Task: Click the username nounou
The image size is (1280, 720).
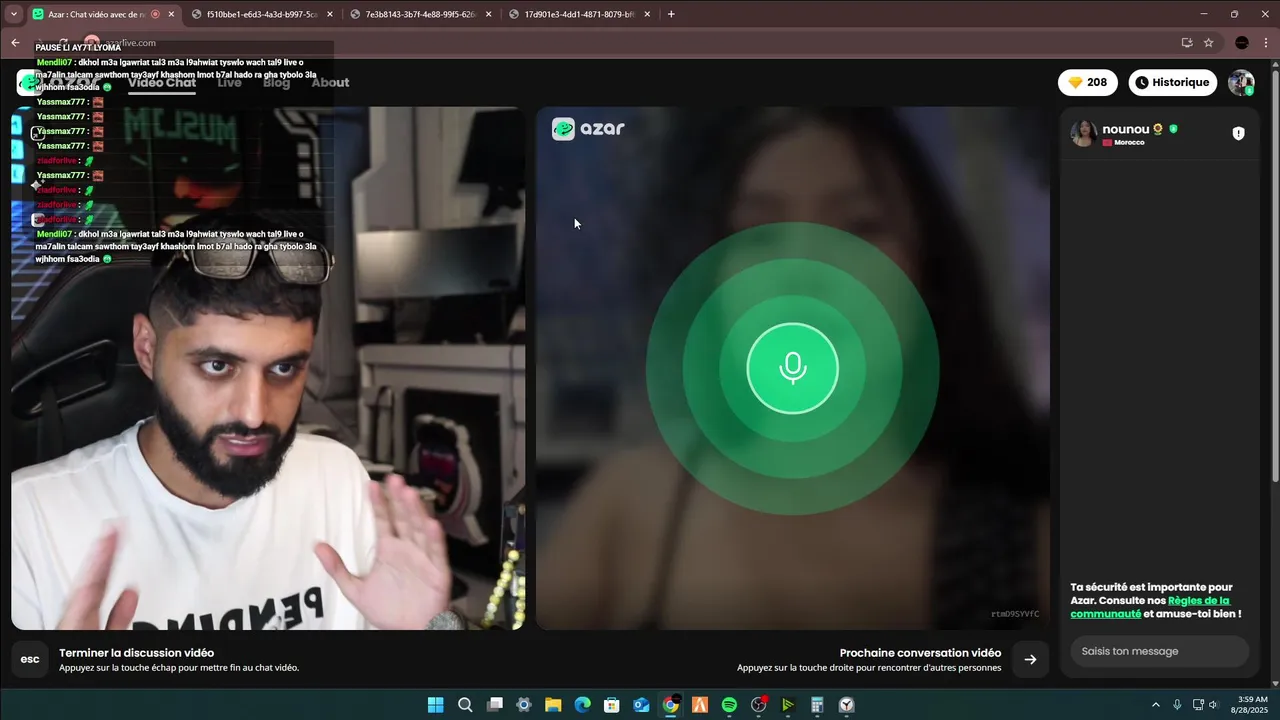Action: coord(1126,130)
